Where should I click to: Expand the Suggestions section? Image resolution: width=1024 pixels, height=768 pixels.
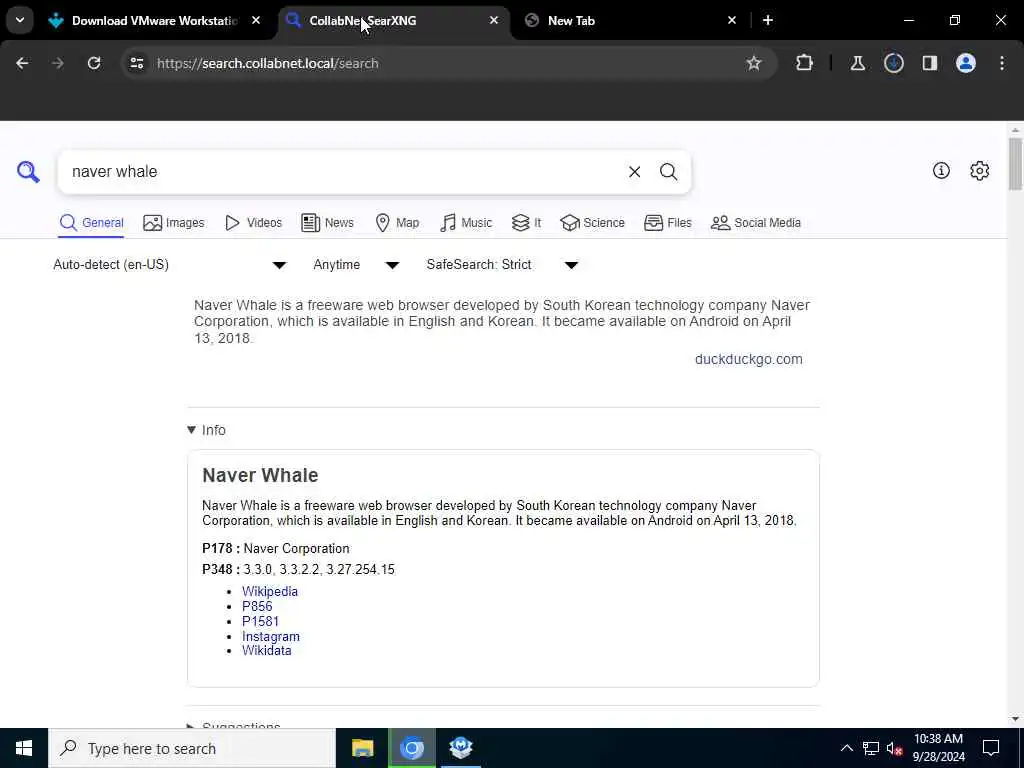tap(234, 725)
